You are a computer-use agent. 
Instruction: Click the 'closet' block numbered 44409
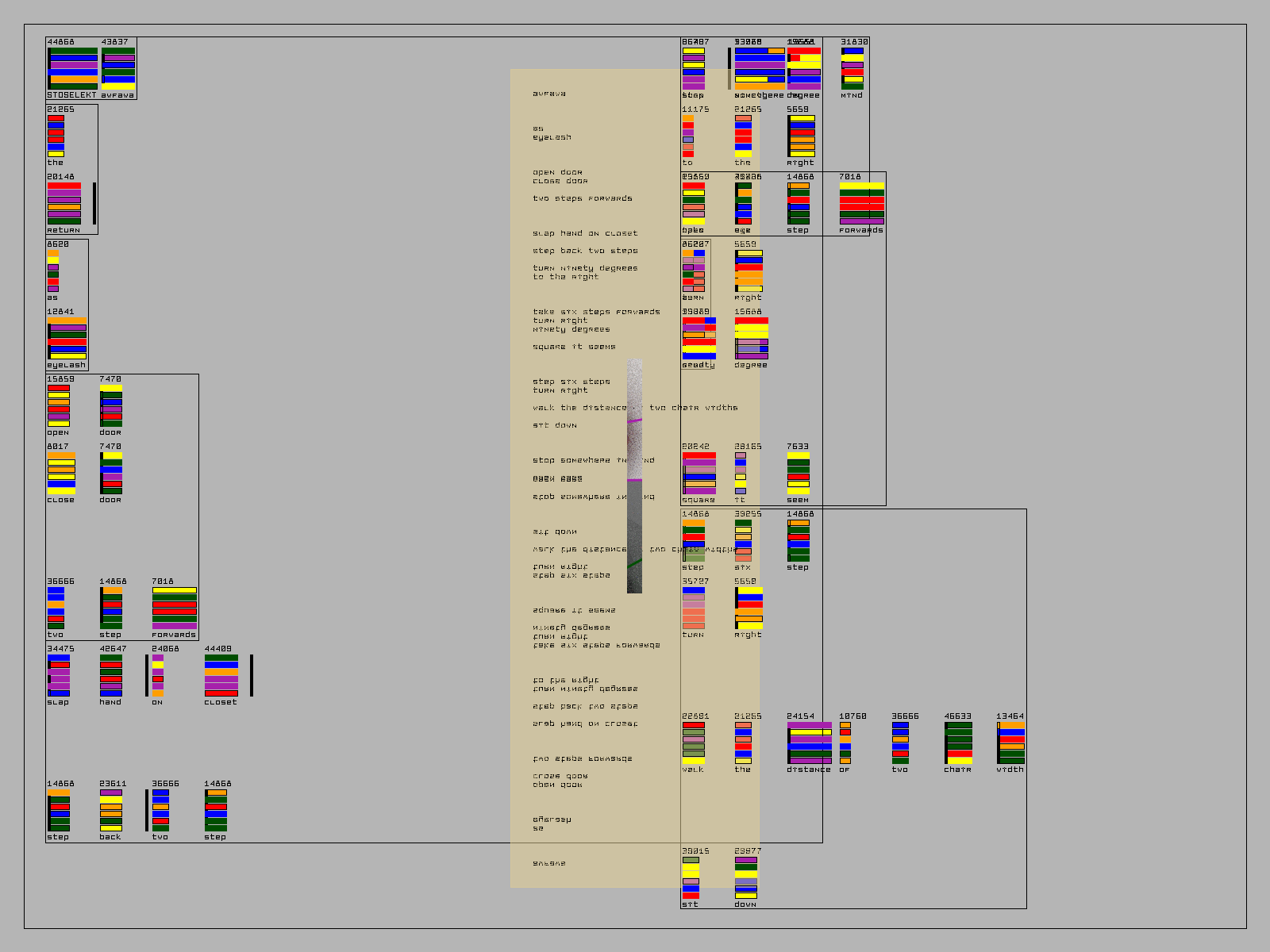pos(221,675)
